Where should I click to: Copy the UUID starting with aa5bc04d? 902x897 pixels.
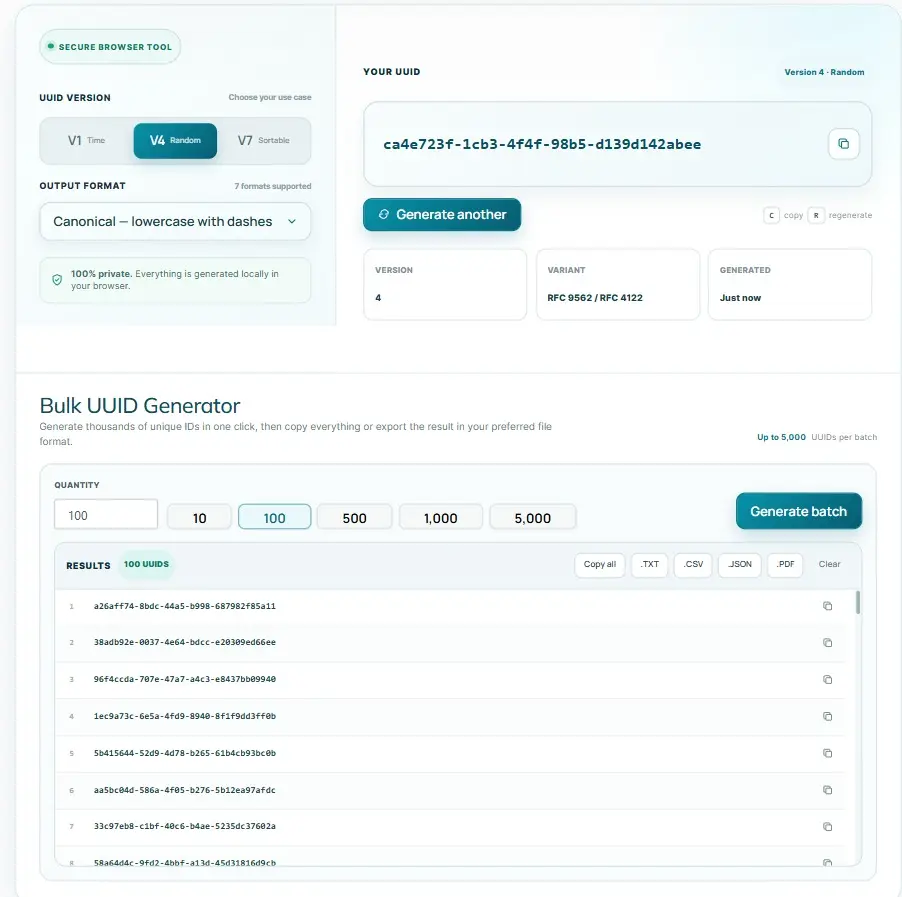coord(827,790)
